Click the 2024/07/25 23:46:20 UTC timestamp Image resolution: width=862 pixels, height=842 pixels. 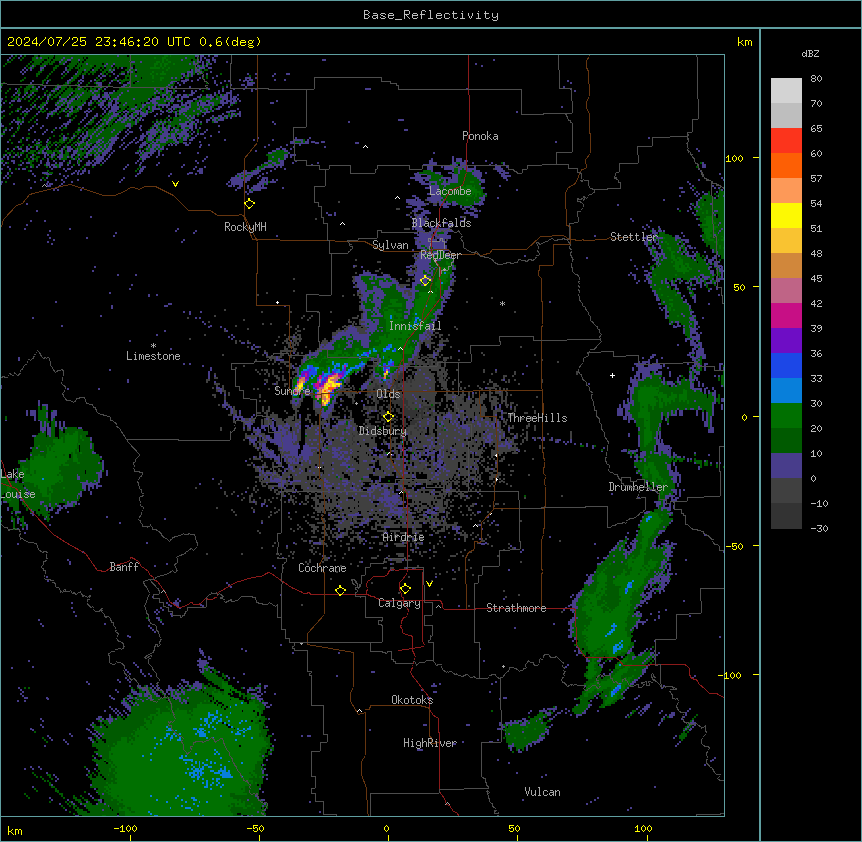101,42
